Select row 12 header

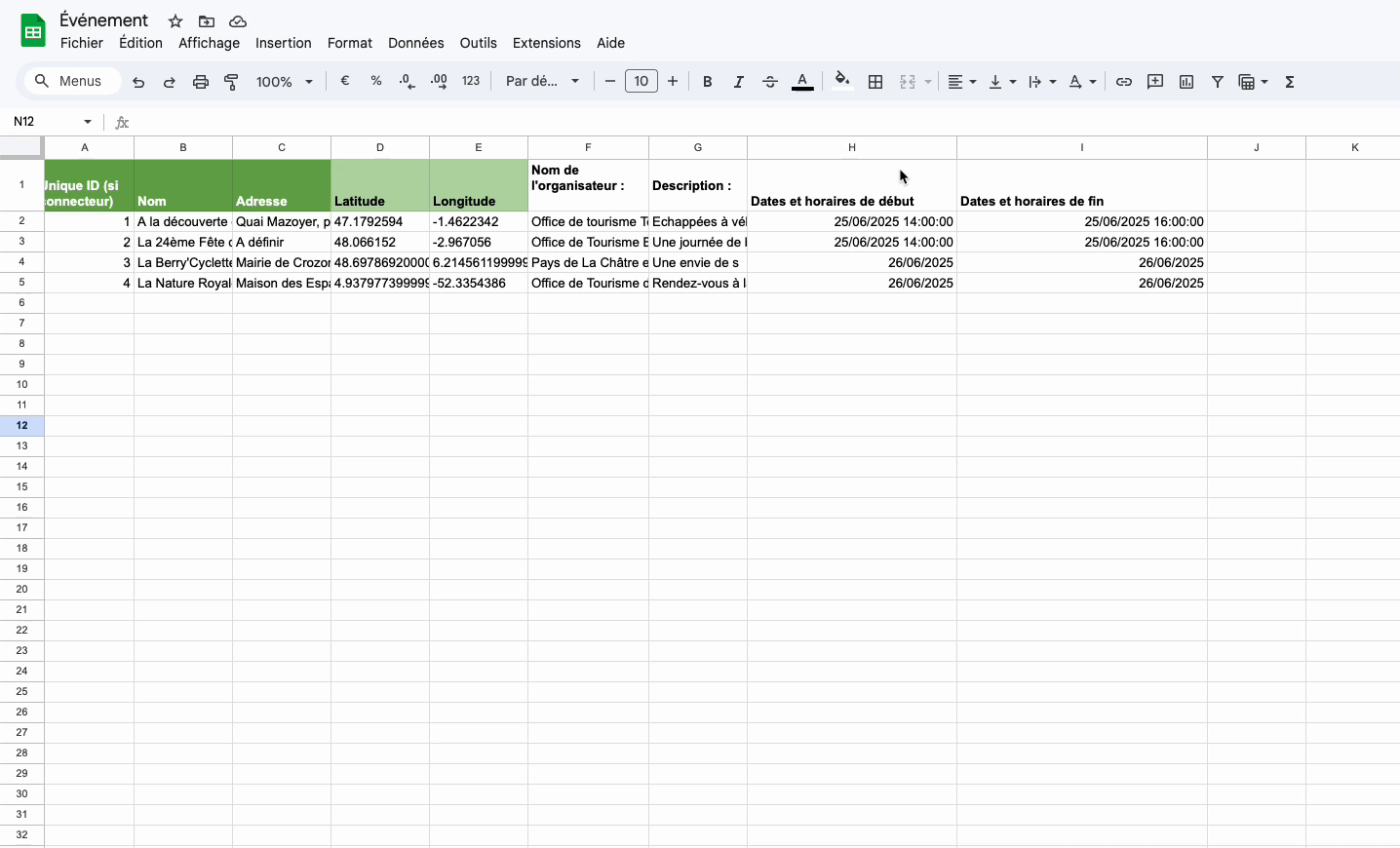[21, 425]
